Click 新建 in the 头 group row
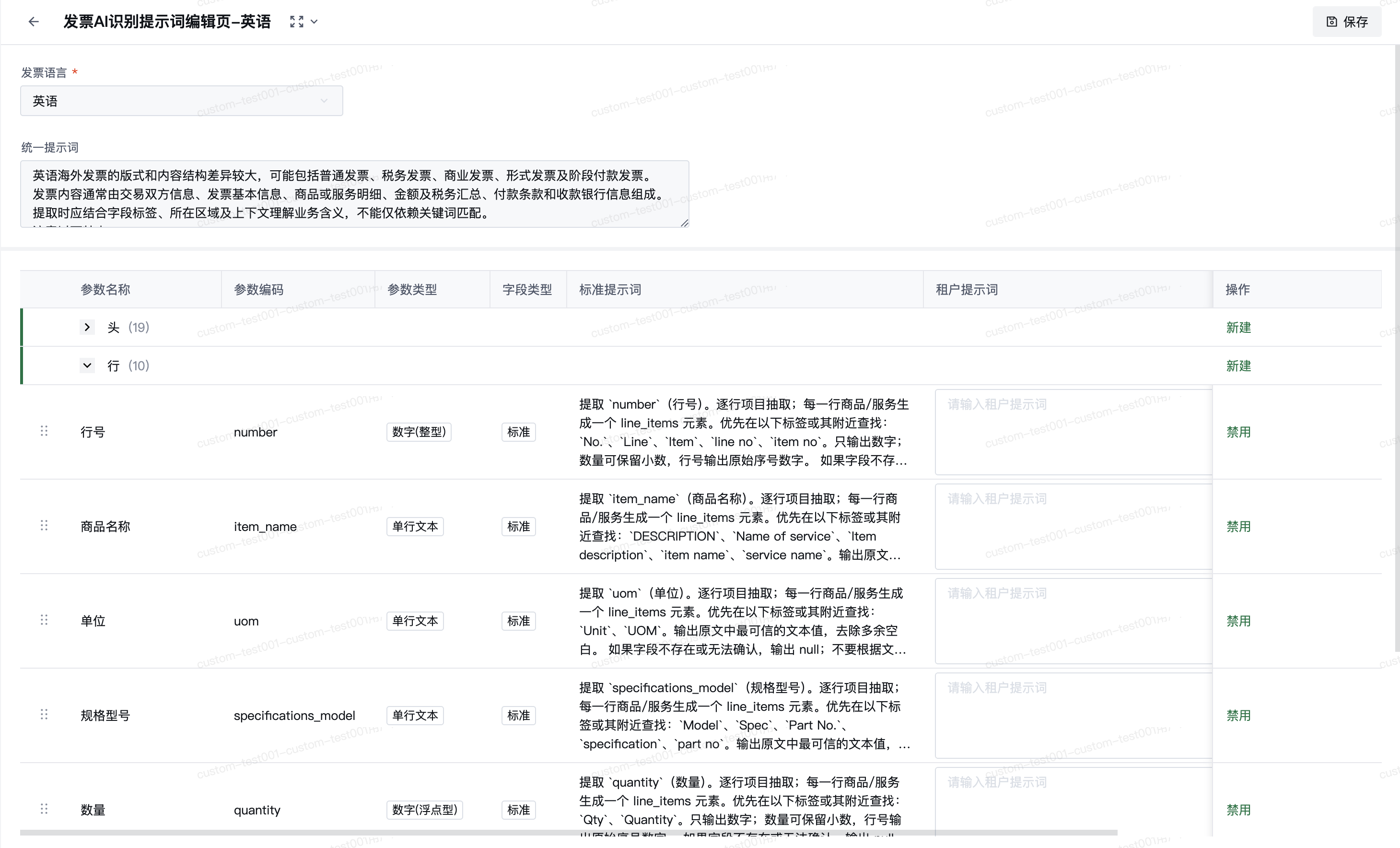This screenshot has height=848, width=1400. [x=1238, y=328]
